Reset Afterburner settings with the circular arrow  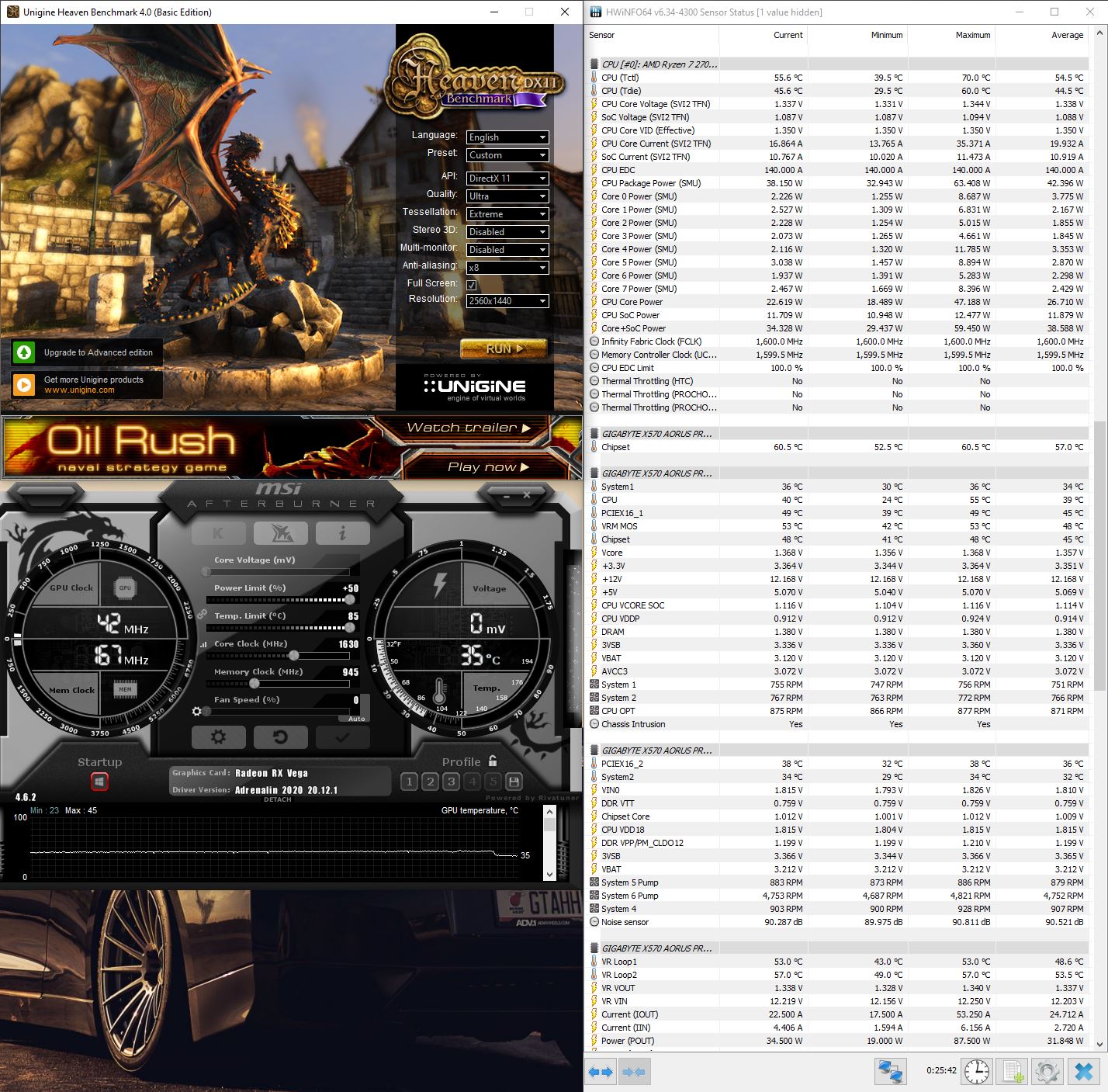pos(280,737)
